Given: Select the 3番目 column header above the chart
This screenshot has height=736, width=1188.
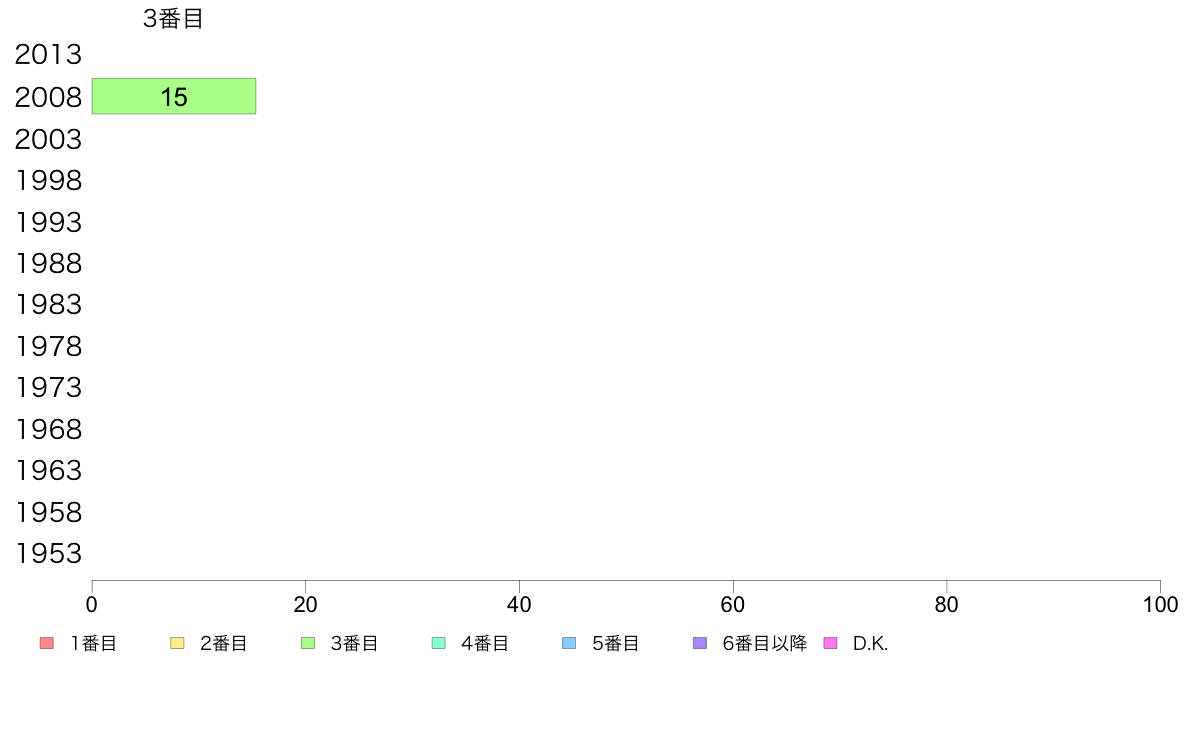Looking at the screenshot, I should pyautogui.click(x=173, y=19).
